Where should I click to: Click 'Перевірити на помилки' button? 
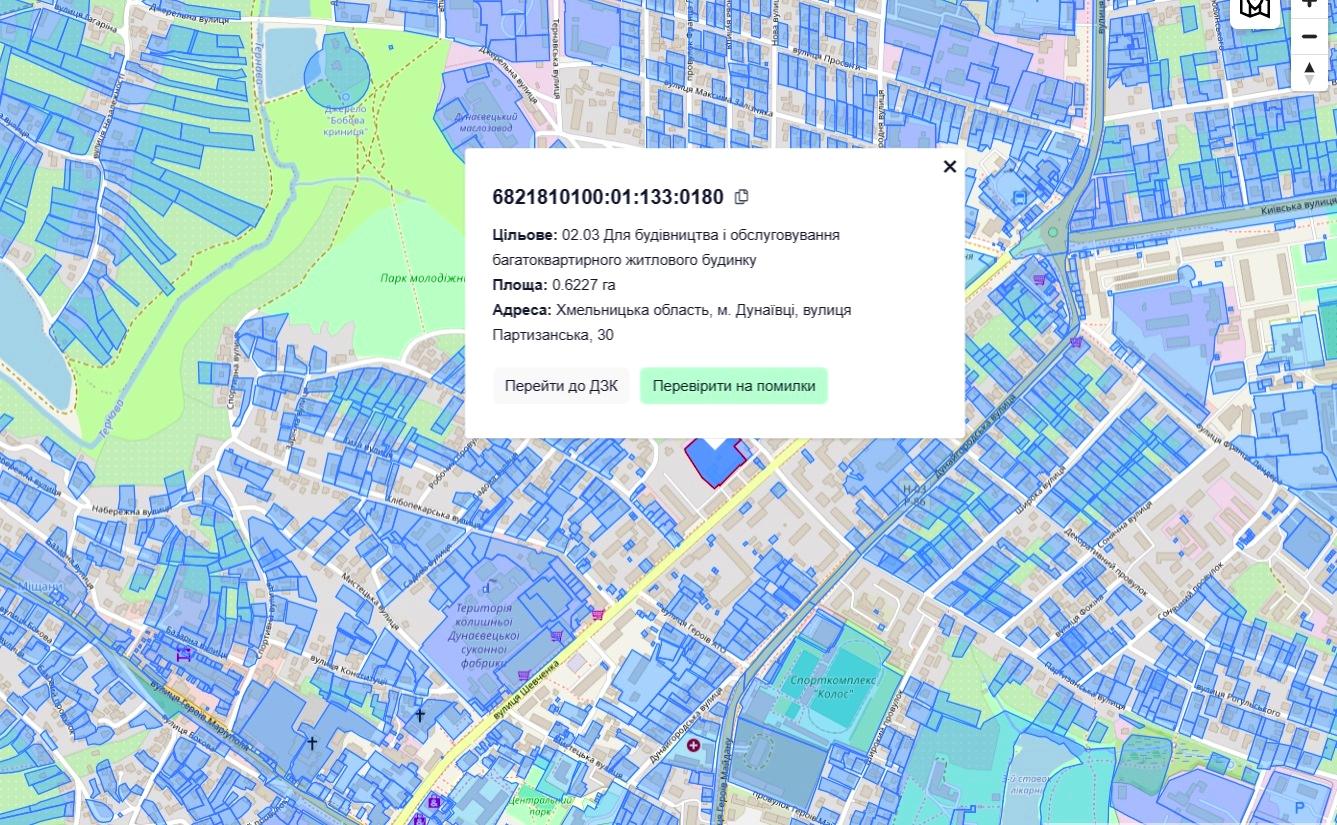(x=733, y=386)
